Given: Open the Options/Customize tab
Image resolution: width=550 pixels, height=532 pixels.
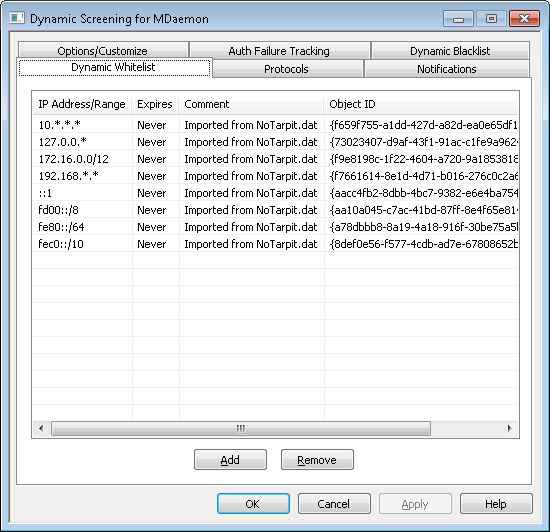Looking at the screenshot, I should point(103,50).
